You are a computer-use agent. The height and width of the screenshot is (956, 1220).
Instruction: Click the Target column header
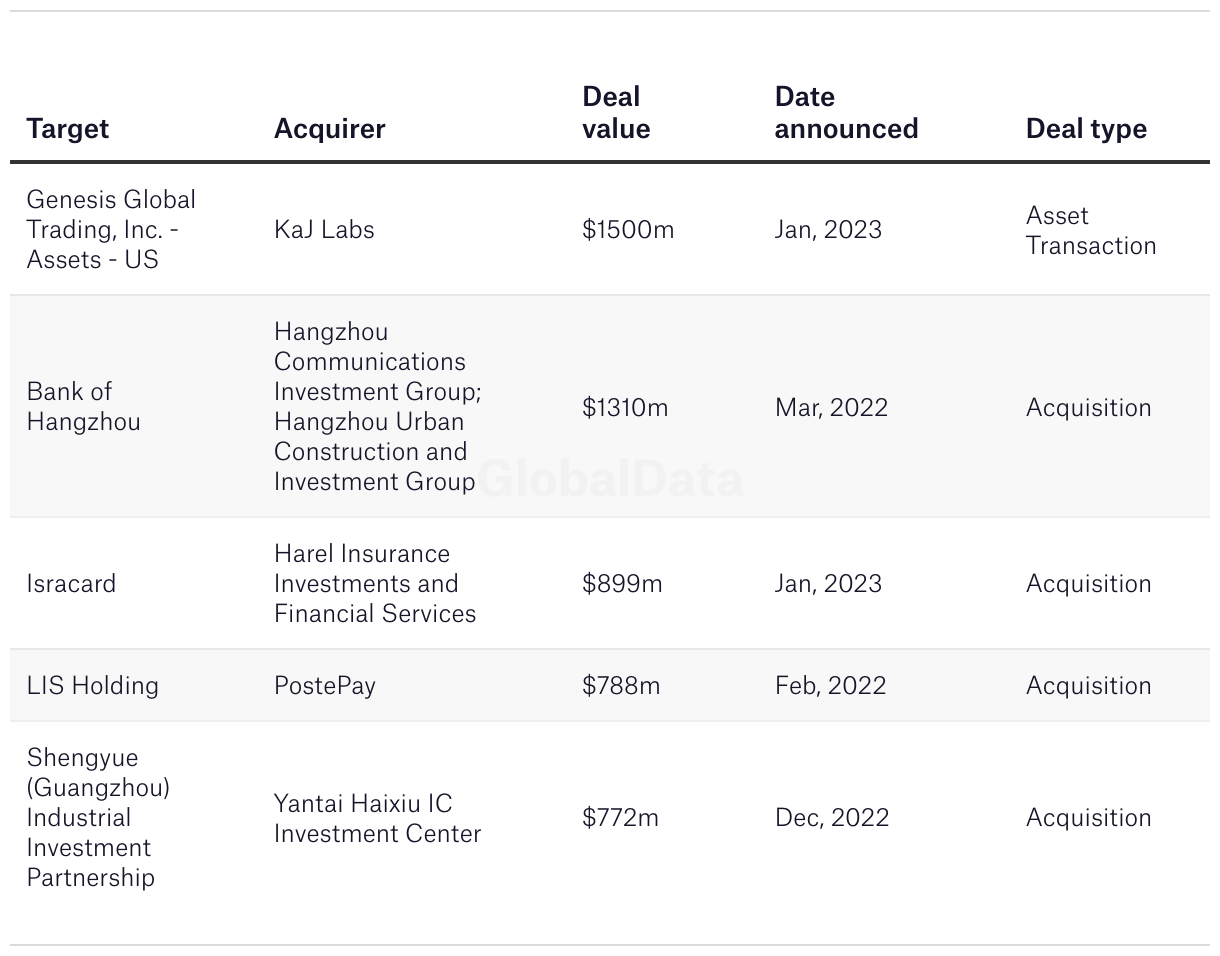click(68, 129)
